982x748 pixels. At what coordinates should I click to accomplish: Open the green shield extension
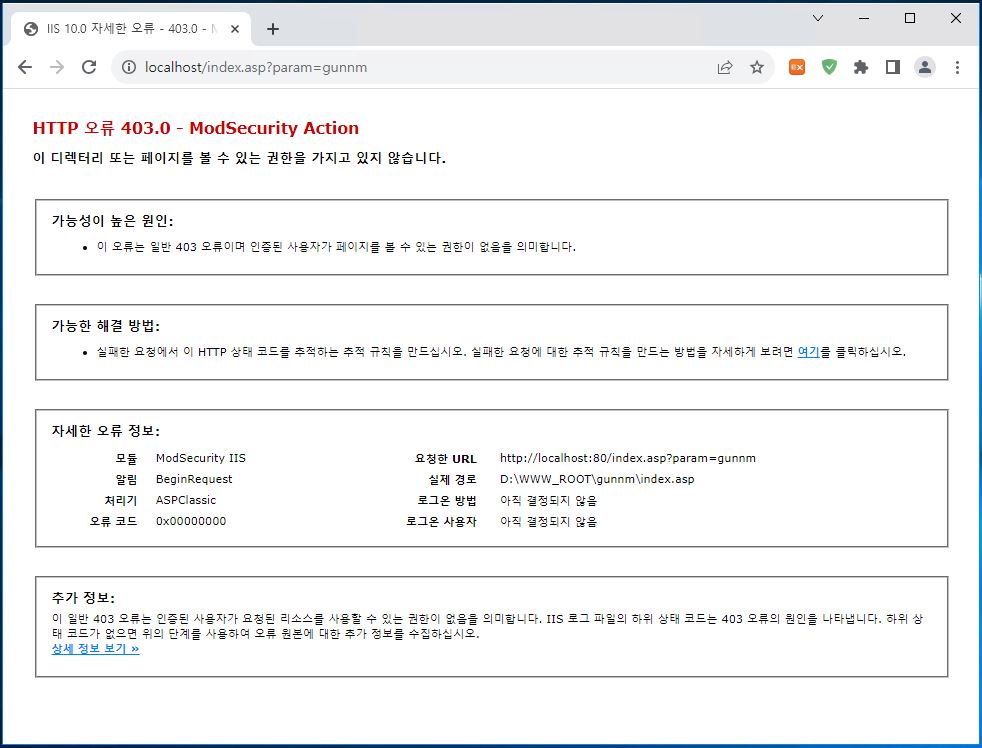(829, 67)
